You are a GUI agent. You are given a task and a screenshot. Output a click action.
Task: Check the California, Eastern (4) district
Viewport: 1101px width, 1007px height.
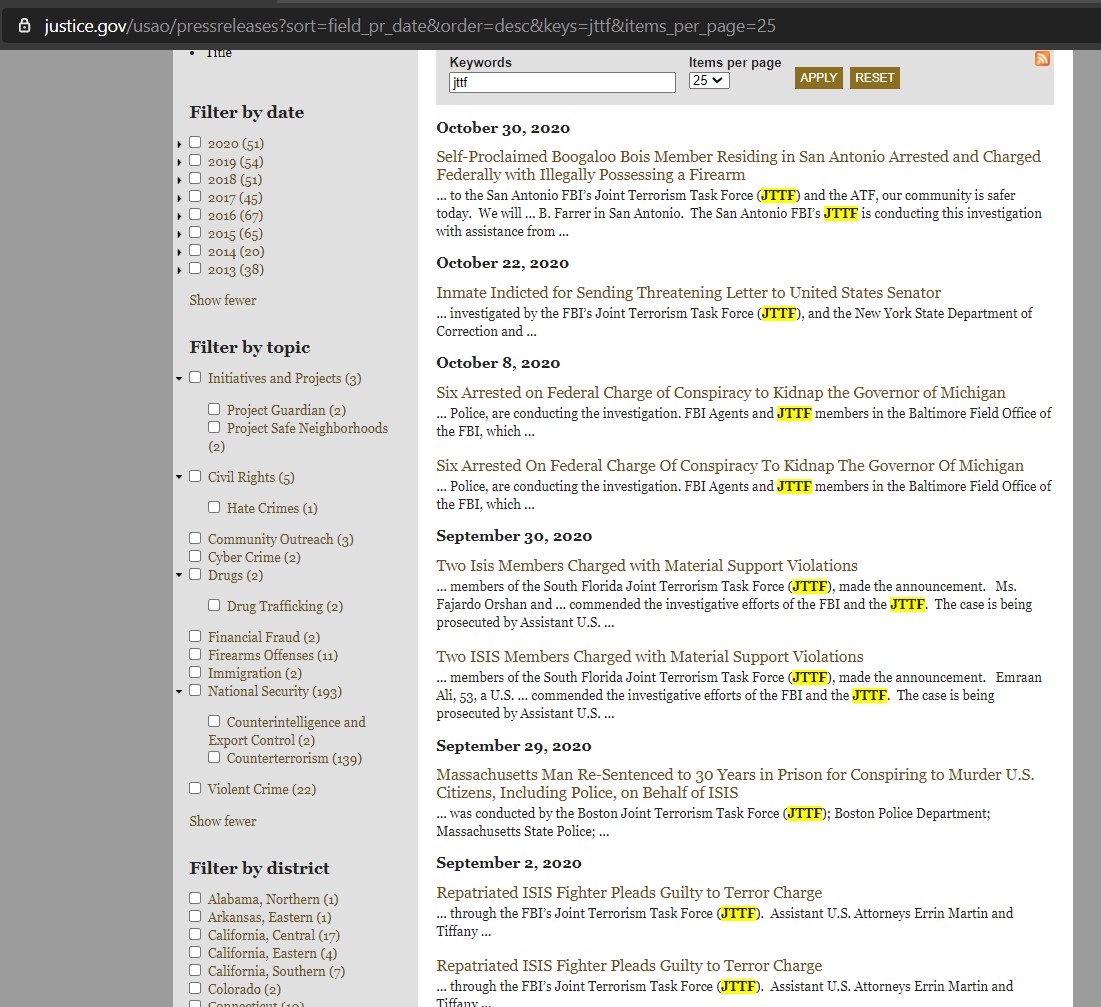click(195, 952)
